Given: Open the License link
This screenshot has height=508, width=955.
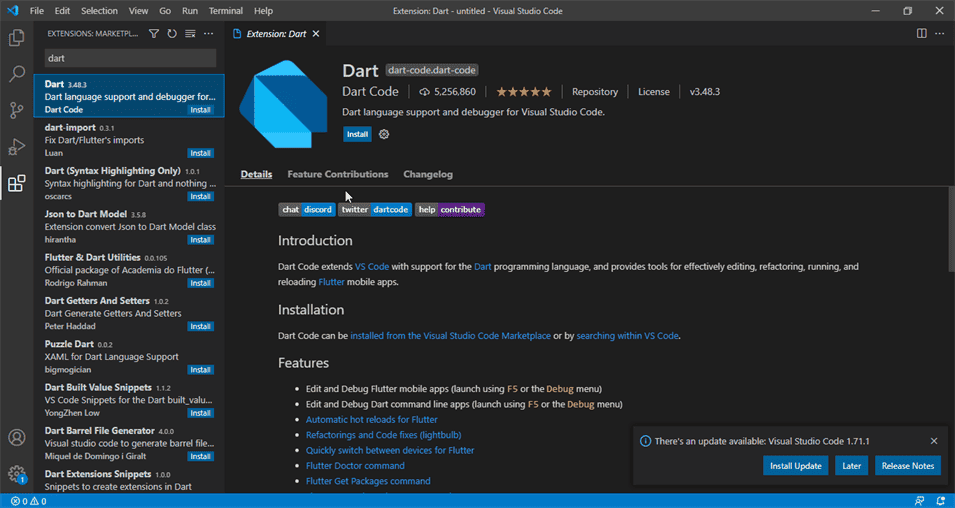Looking at the screenshot, I should 654,92.
